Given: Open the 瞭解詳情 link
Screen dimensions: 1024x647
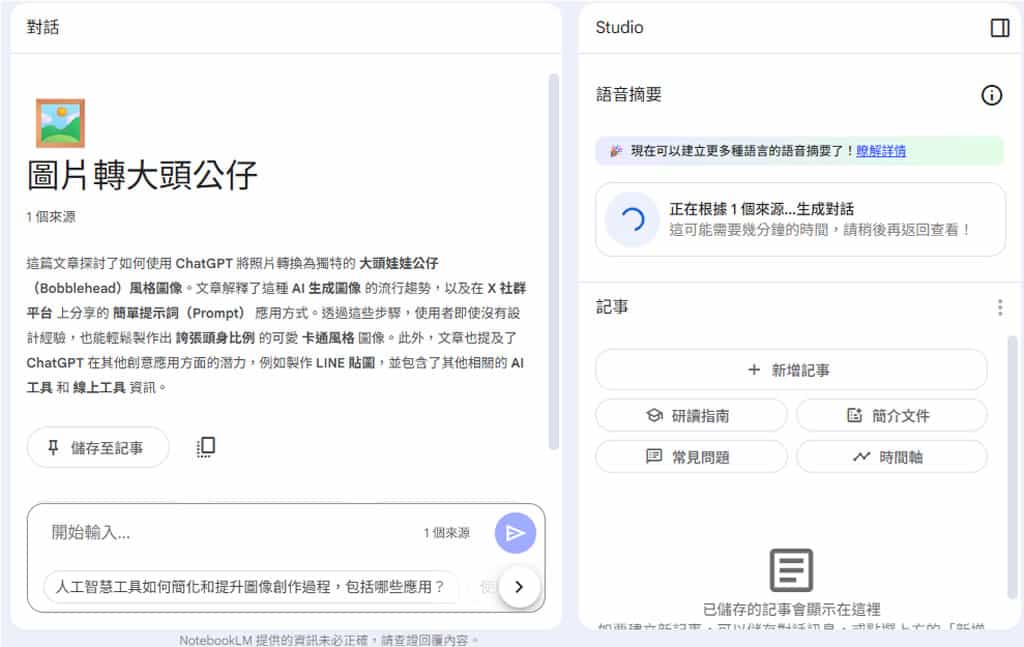Looking at the screenshot, I should coord(880,151).
